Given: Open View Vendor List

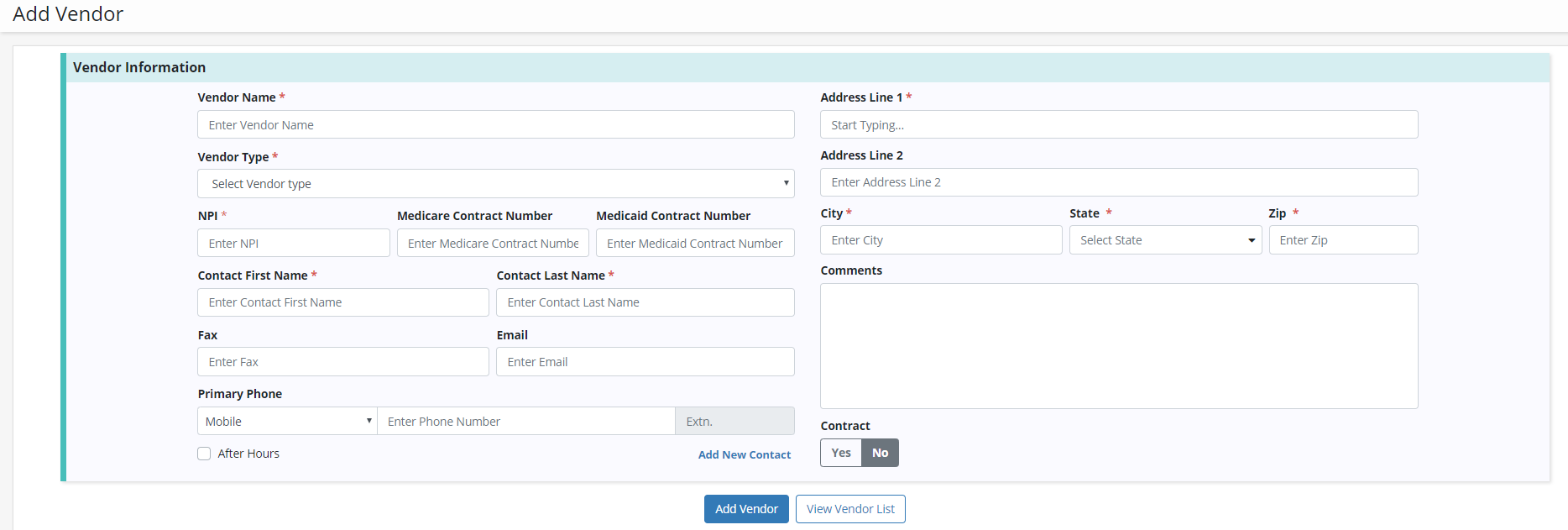Looking at the screenshot, I should tap(849, 509).
